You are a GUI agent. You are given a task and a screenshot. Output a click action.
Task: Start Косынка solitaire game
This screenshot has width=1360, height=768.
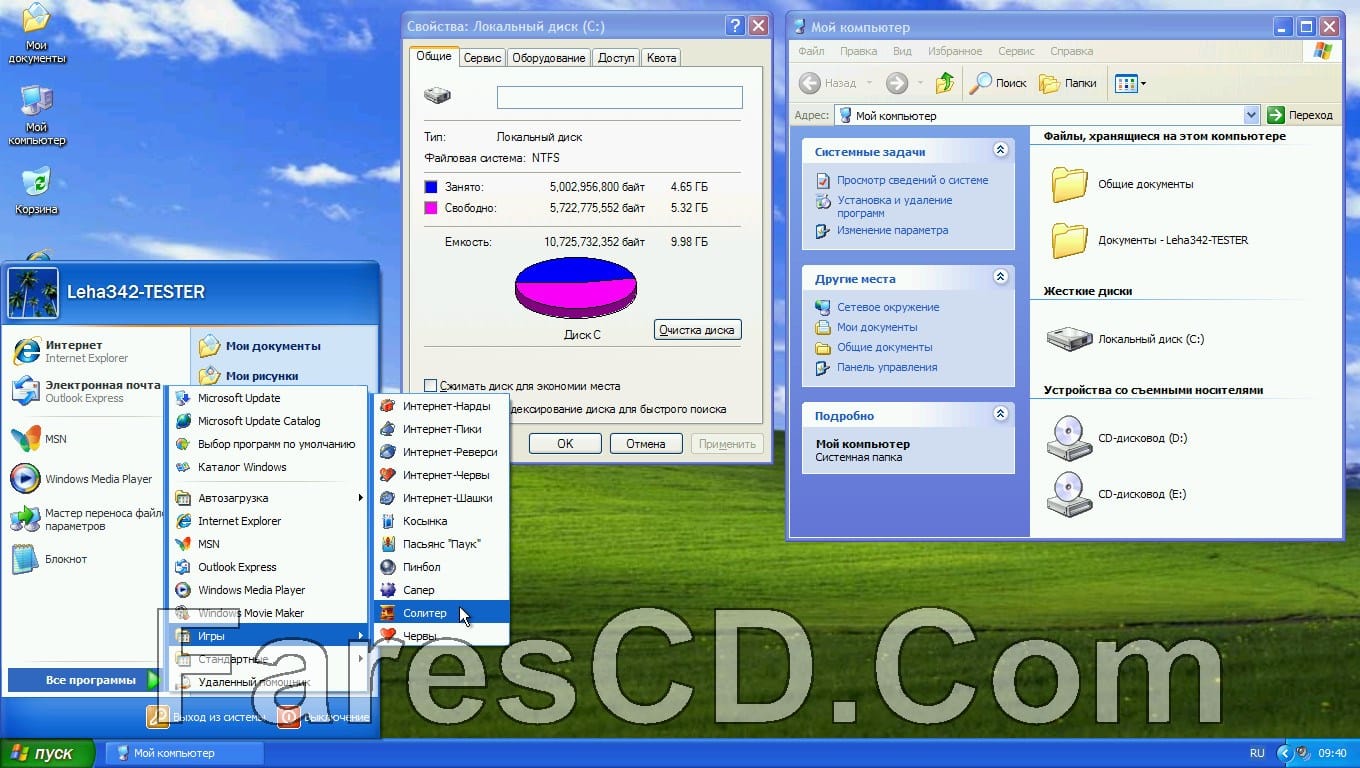click(442, 521)
